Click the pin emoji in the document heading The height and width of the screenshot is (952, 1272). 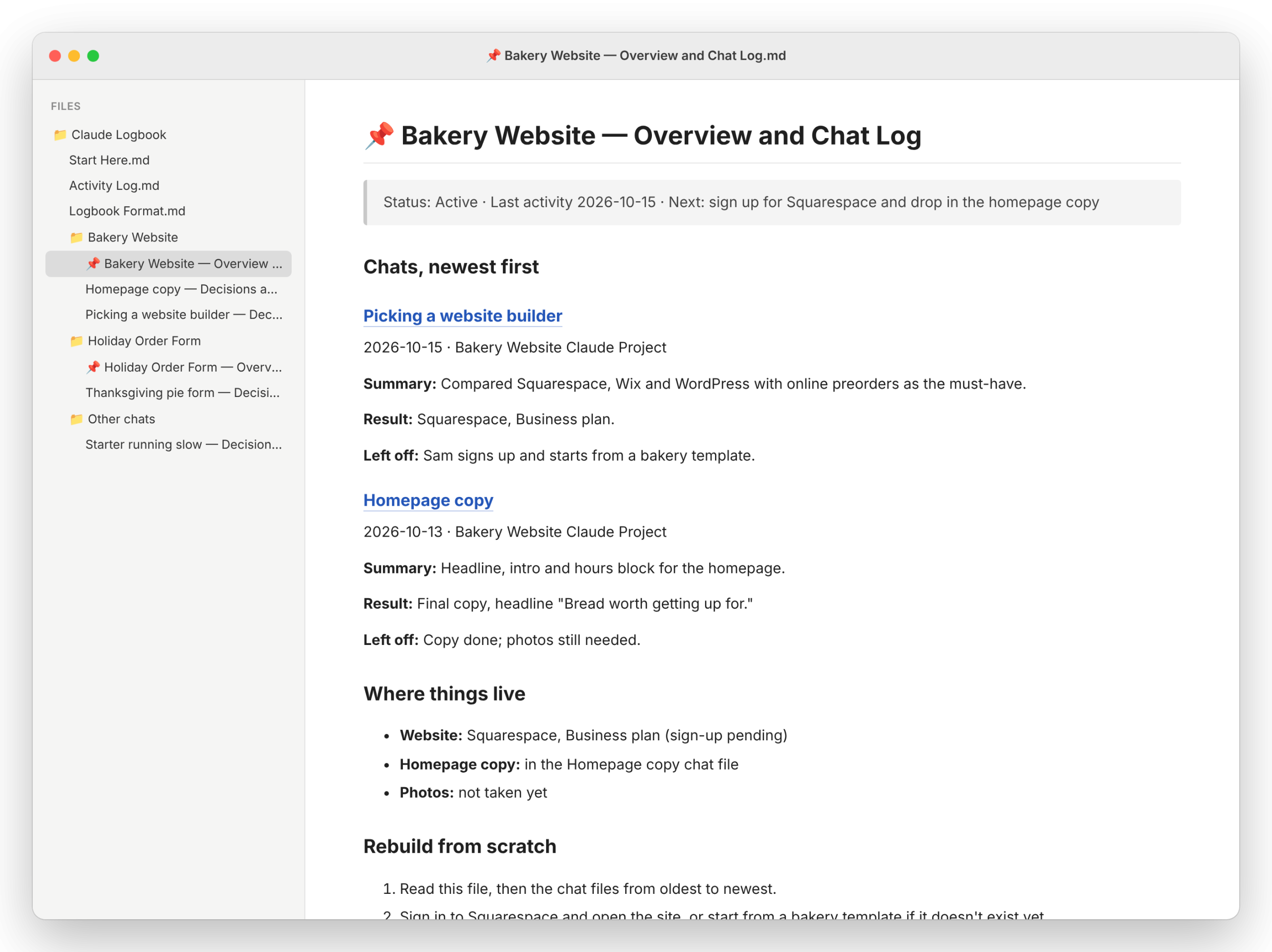coord(380,136)
